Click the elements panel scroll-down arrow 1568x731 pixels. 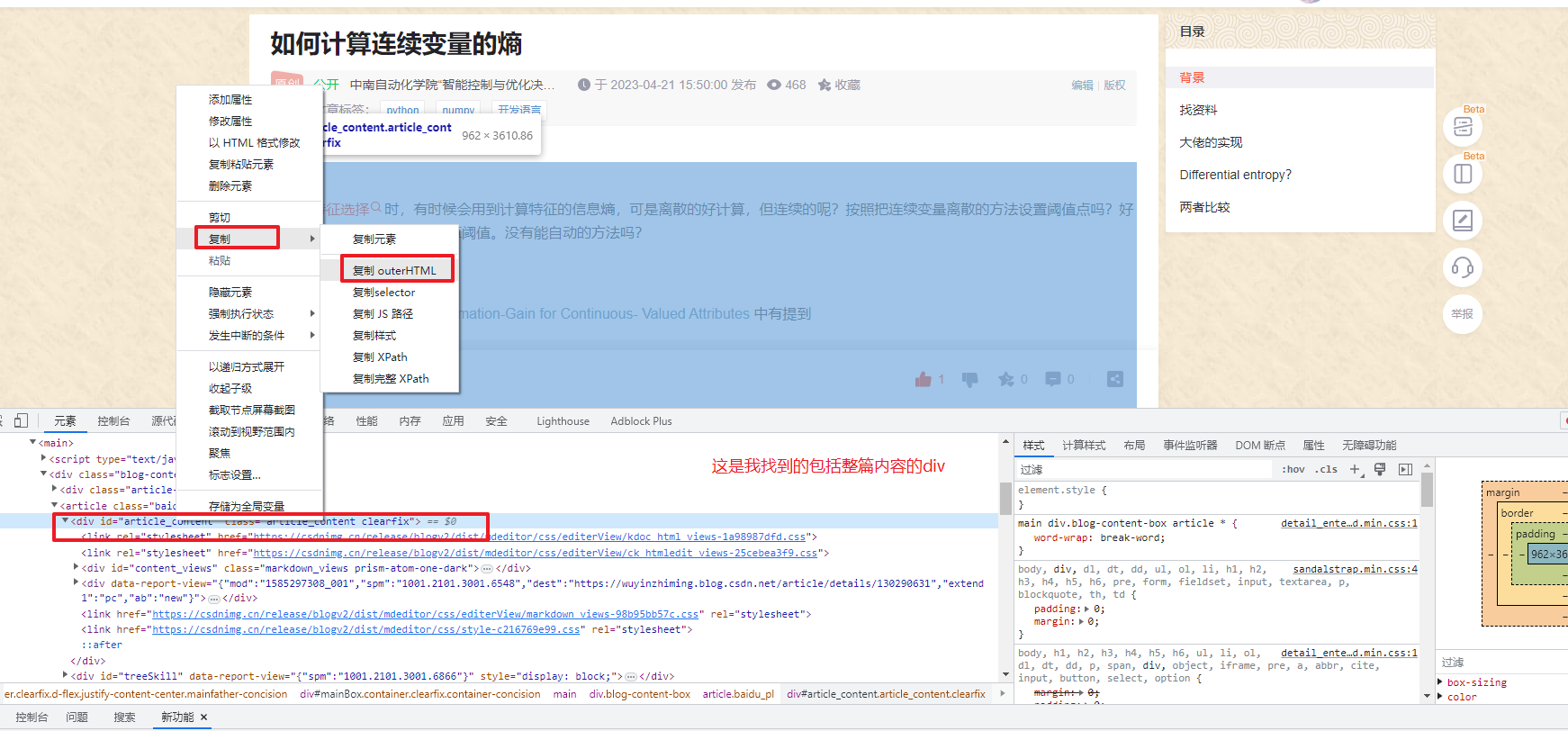[1005, 674]
